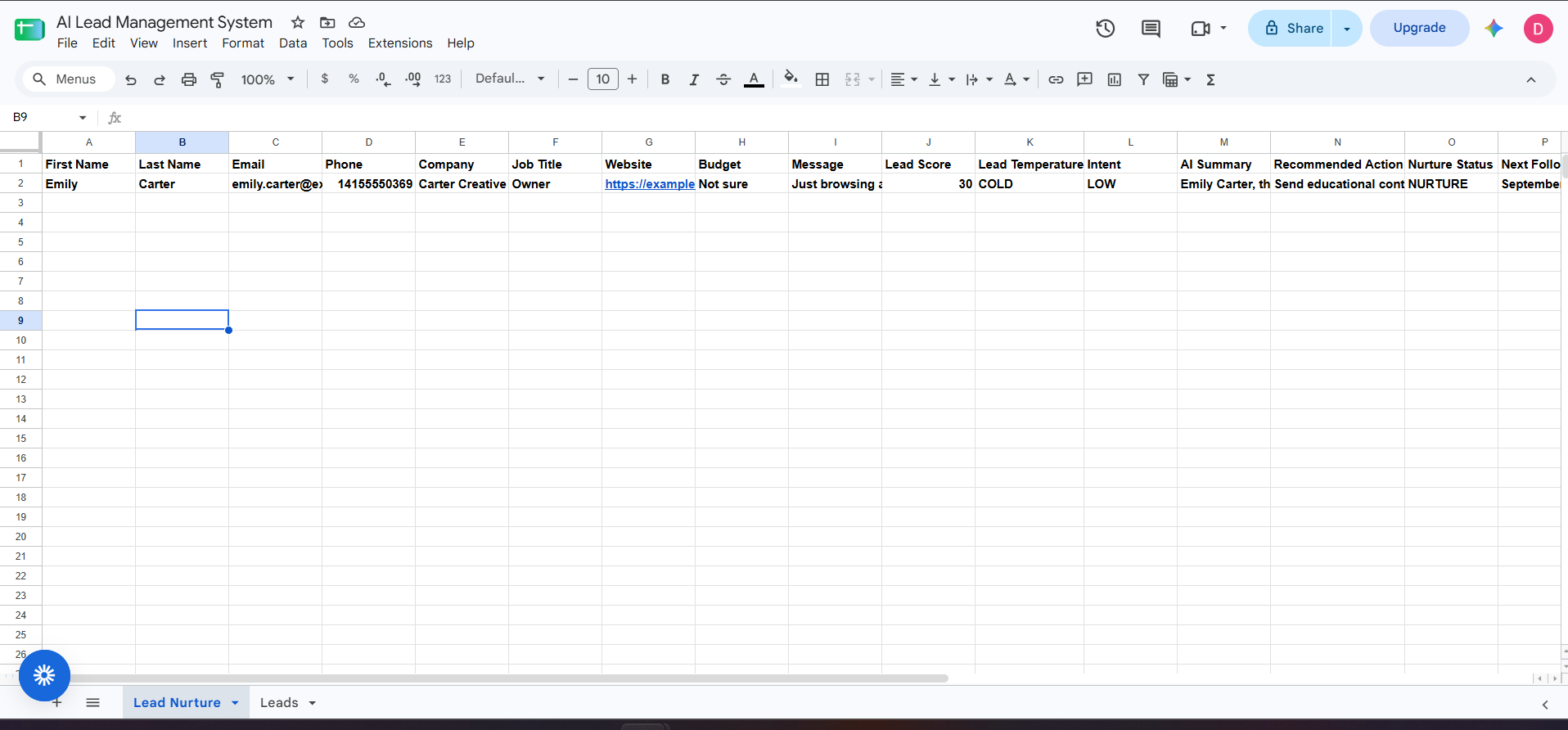Click the blue snowflake floating button
The width and height of the screenshot is (1568, 730).
pyautogui.click(x=44, y=675)
